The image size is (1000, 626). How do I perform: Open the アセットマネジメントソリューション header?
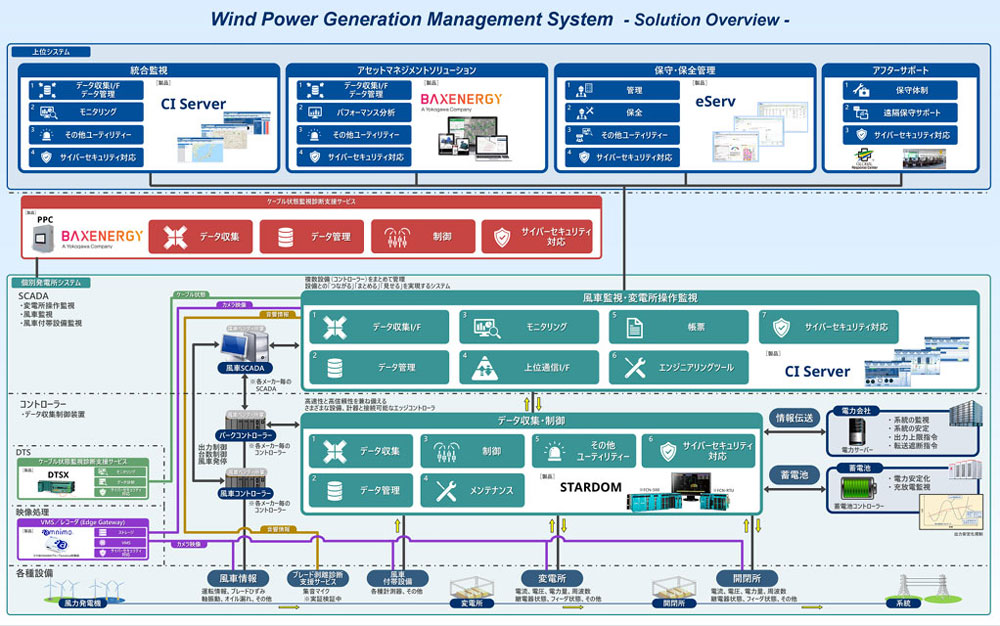(416, 70)
